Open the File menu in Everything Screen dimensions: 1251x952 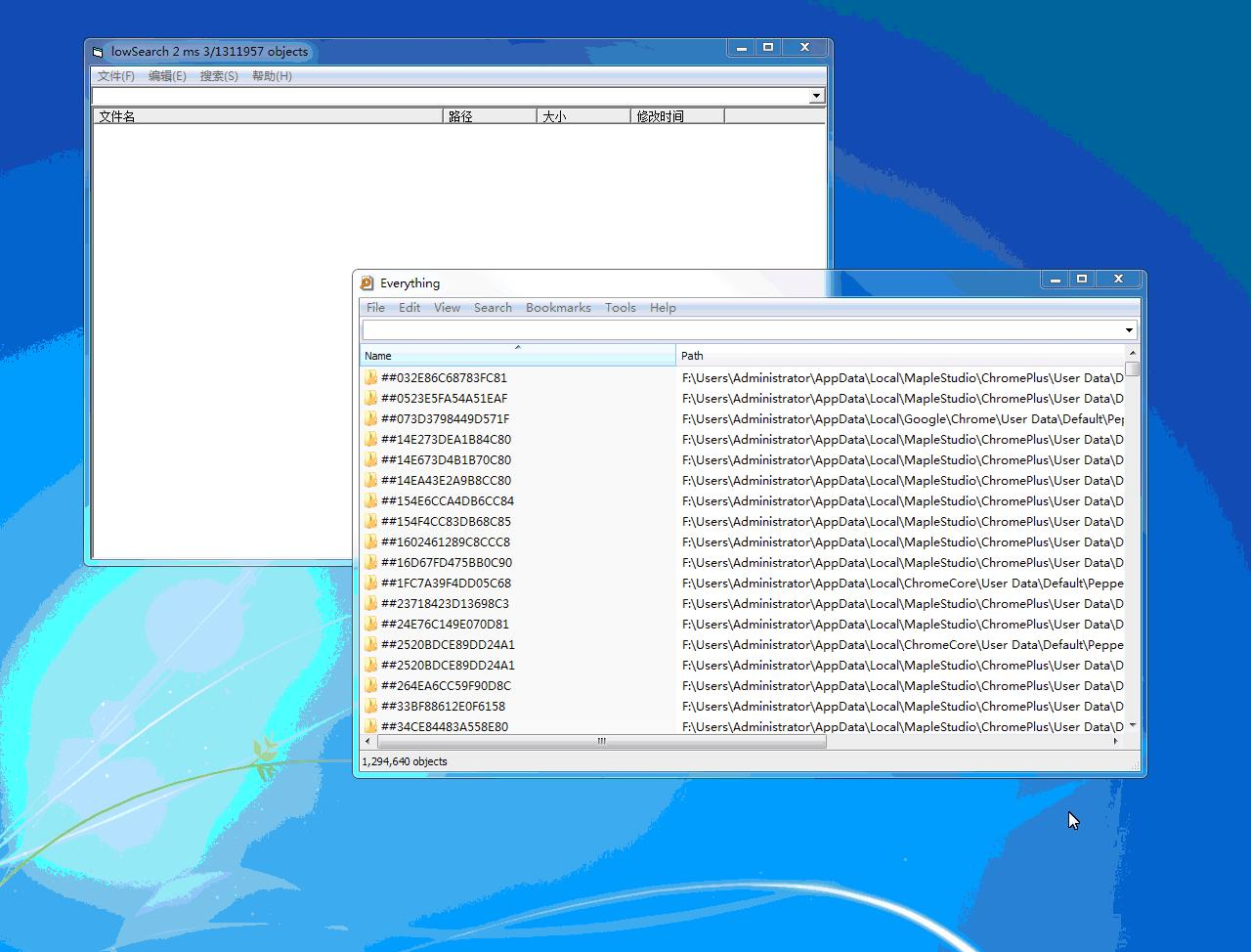375,308
